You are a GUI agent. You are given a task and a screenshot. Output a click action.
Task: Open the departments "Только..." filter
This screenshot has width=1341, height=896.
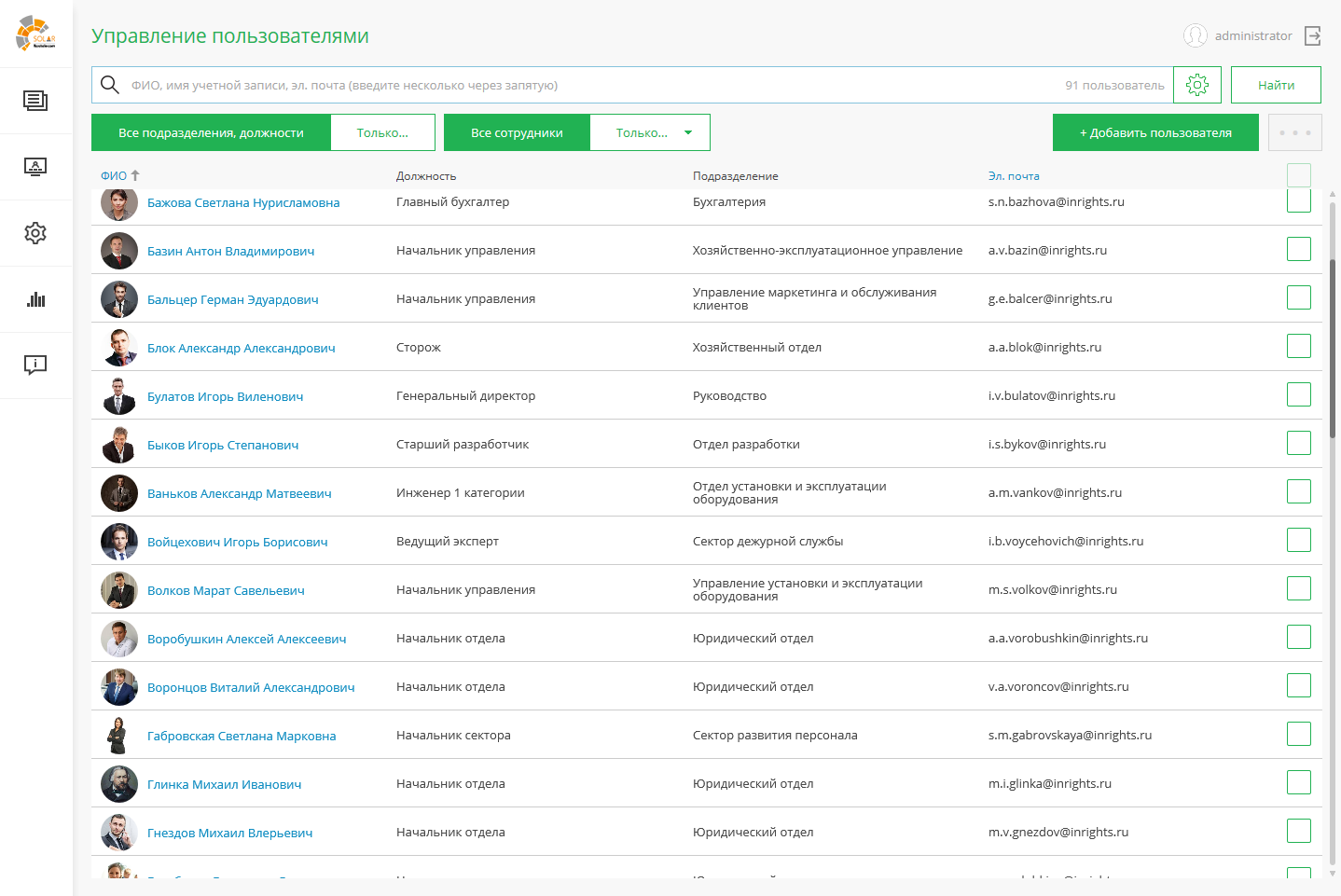pos(382,132)
